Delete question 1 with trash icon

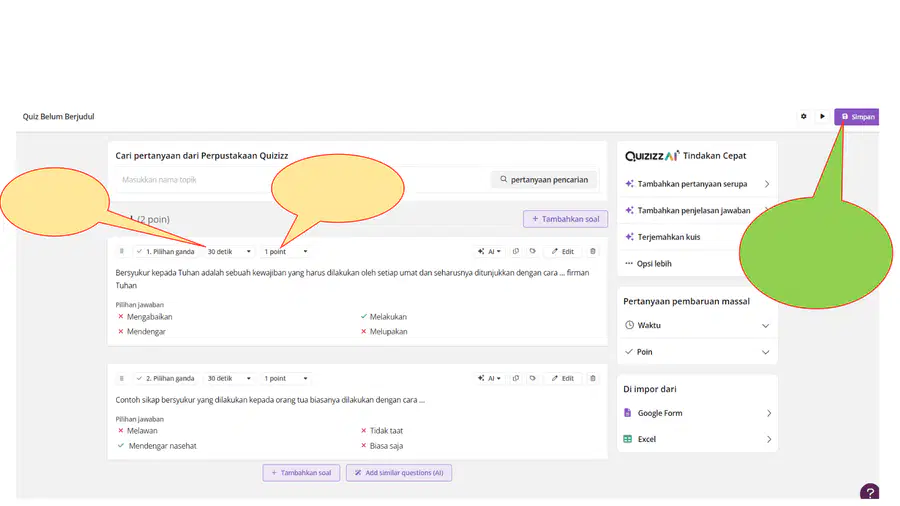593,251
